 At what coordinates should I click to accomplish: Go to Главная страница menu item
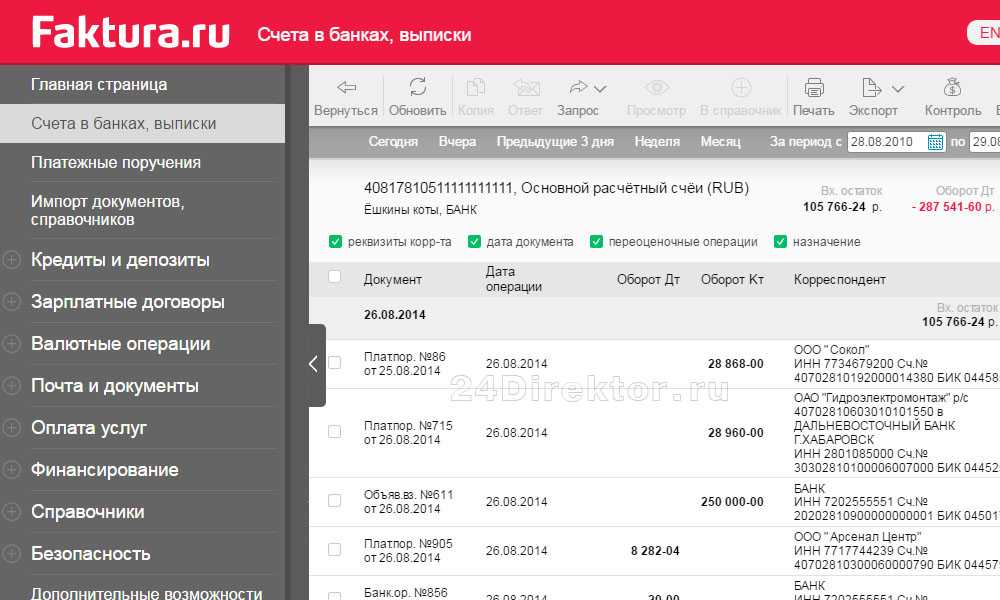(99, 85)
